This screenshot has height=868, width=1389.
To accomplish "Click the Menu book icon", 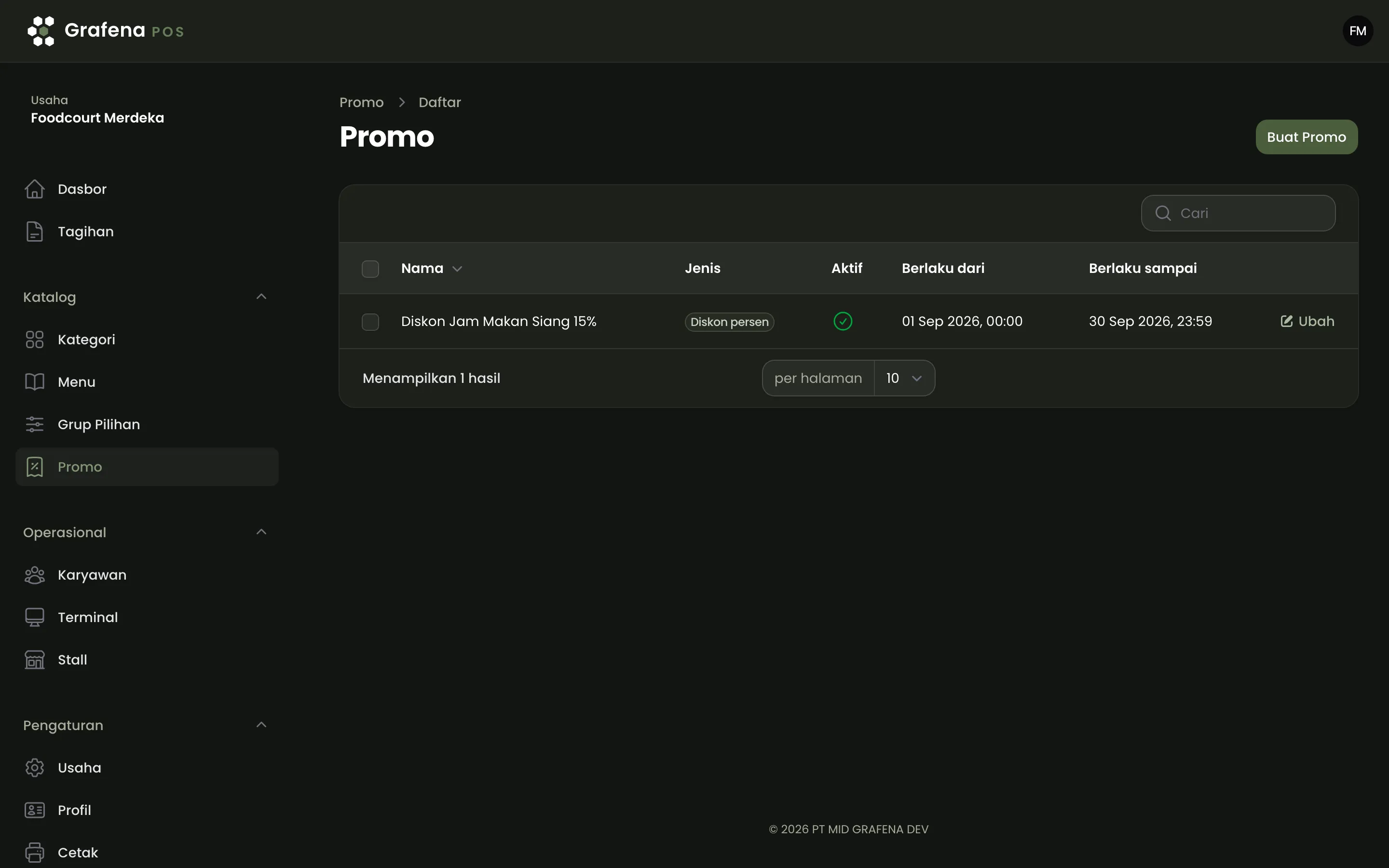I will click(x=34, y=382).
